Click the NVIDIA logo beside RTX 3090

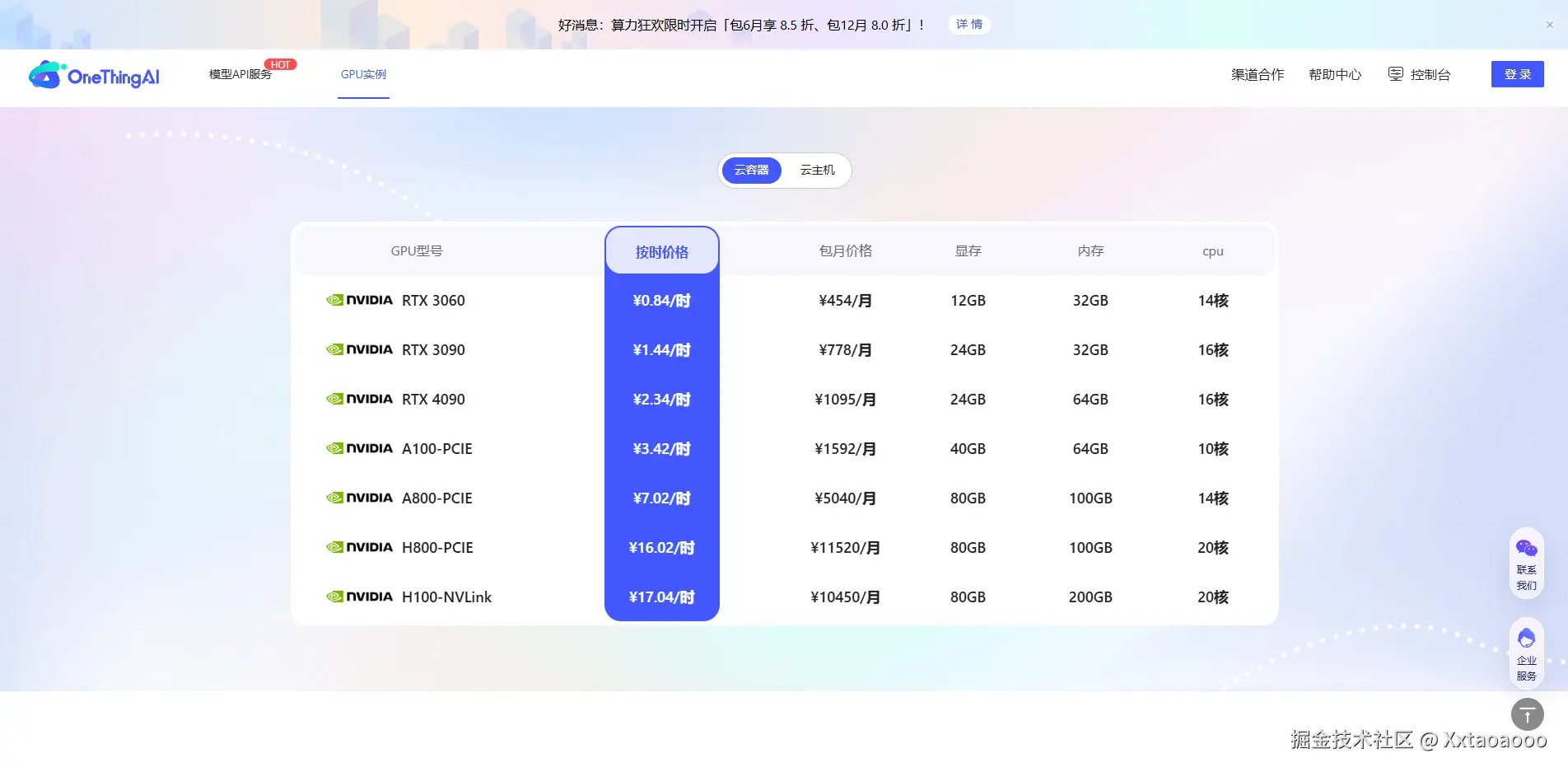tap(360, 350)
